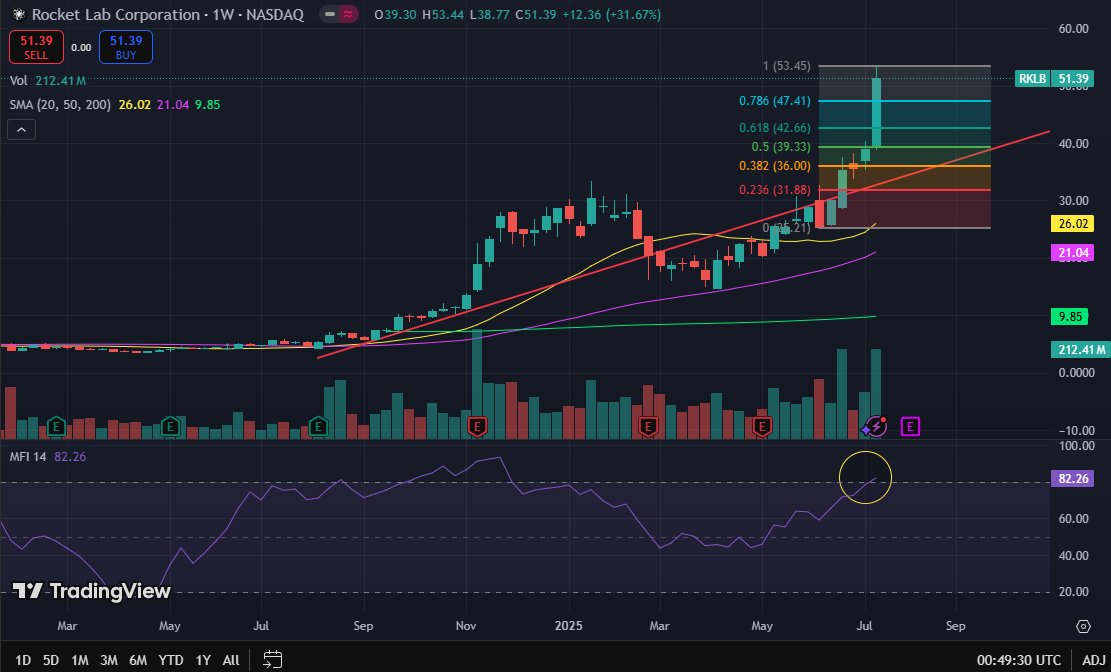Click the close value C51.39

pyautogui.click(x=536, y=14)
